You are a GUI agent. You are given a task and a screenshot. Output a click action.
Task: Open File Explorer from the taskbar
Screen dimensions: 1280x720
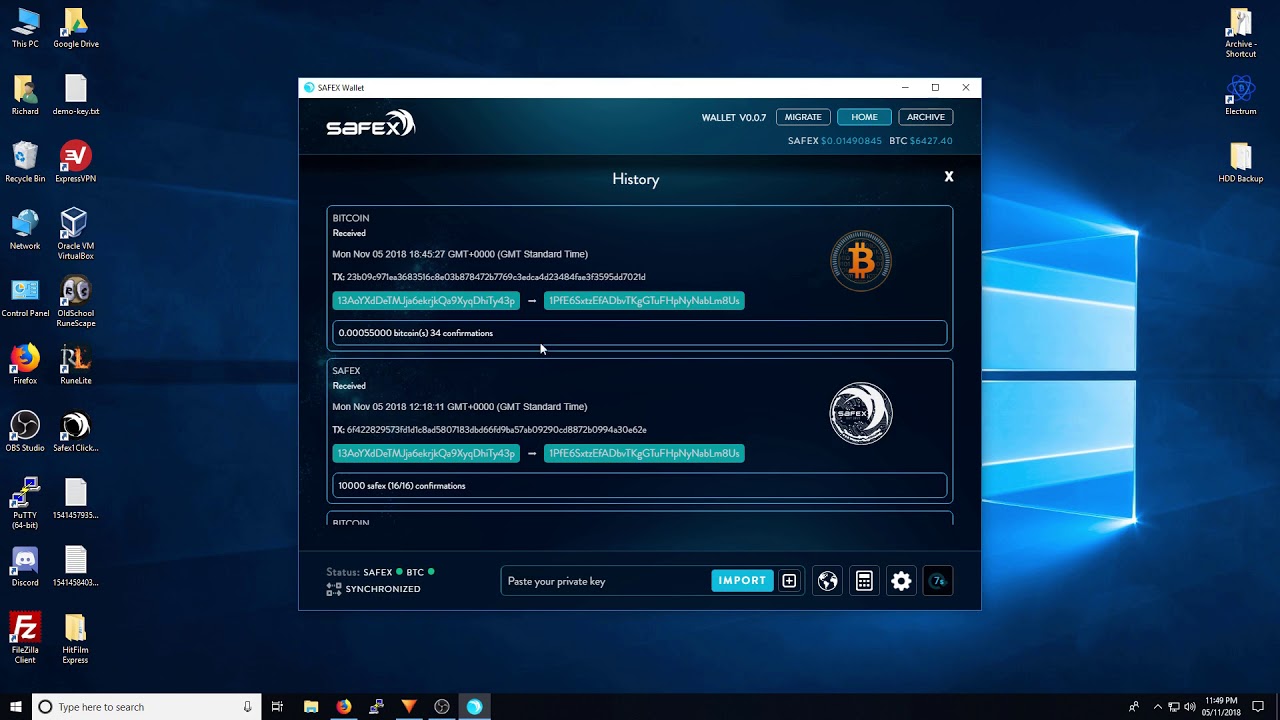311,707
